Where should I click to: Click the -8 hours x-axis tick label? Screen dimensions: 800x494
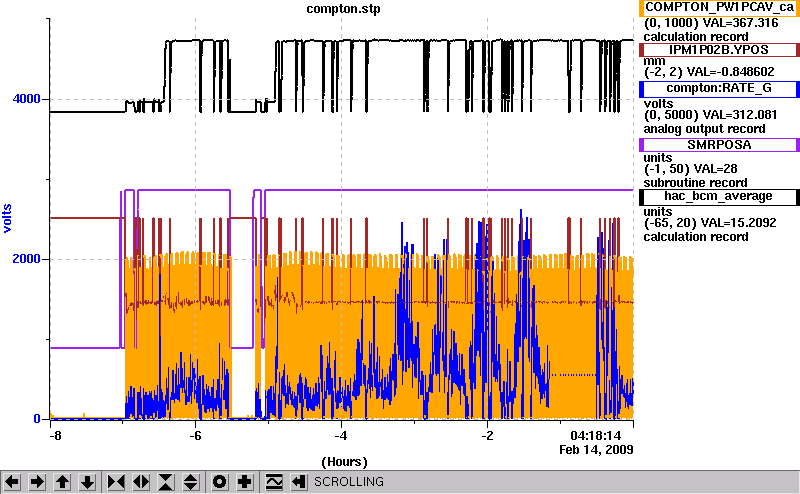(x=55, y=436)
